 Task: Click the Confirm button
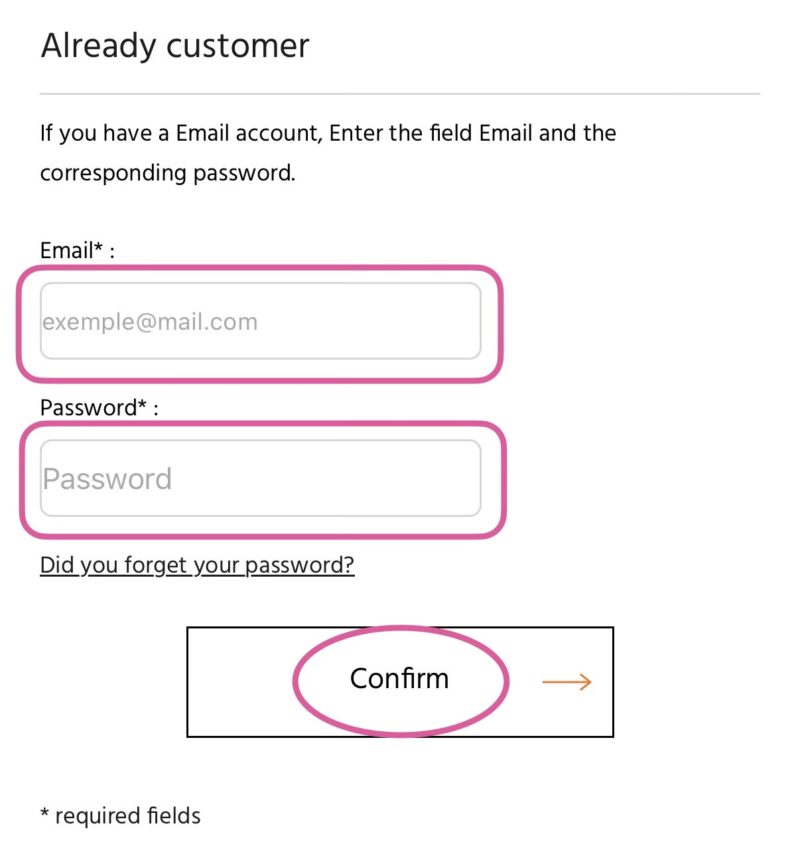click(x=400, y=682)
